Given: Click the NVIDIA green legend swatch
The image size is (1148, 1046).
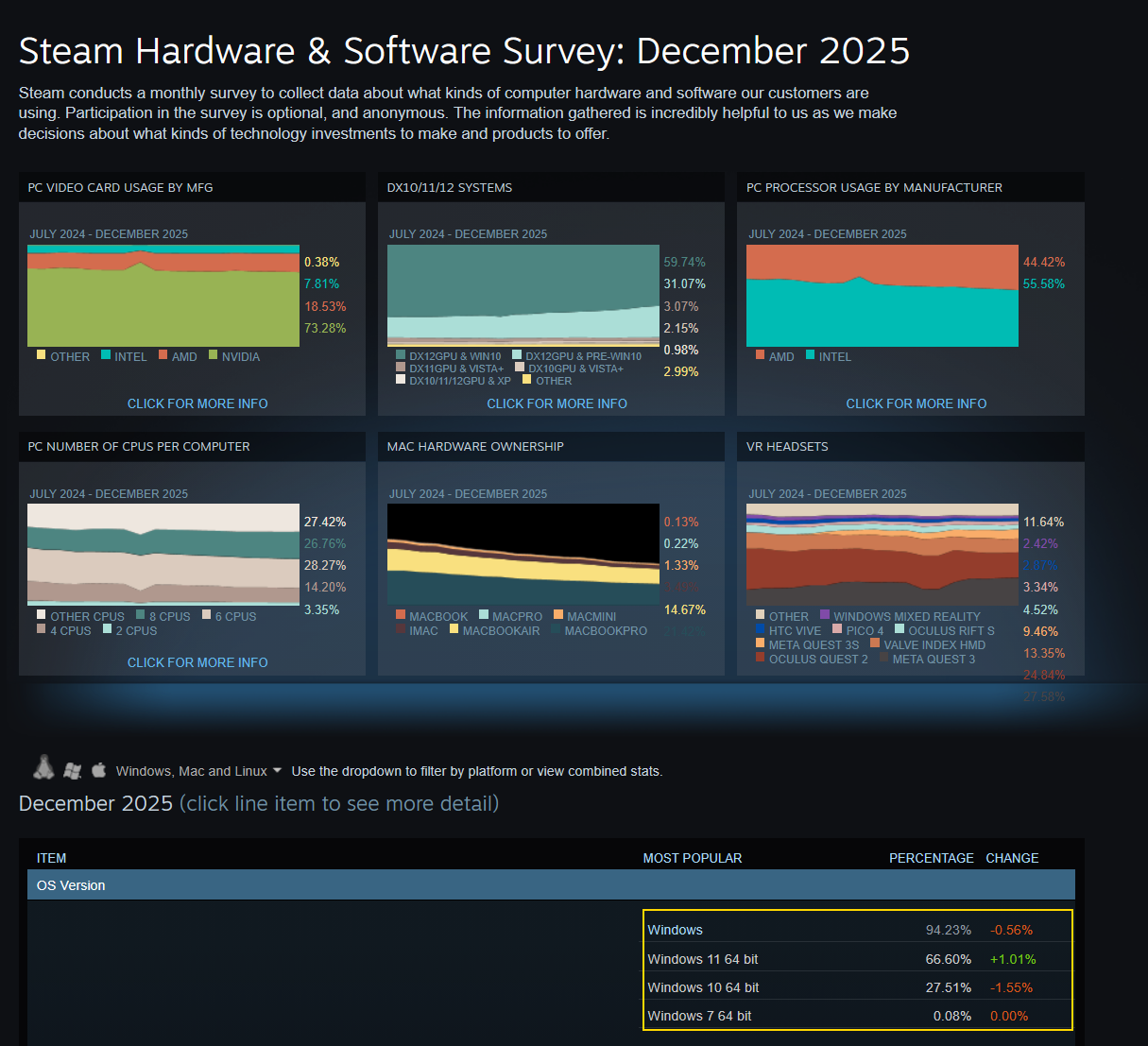Looking at the screenshot, I should [x=214, y=355].
